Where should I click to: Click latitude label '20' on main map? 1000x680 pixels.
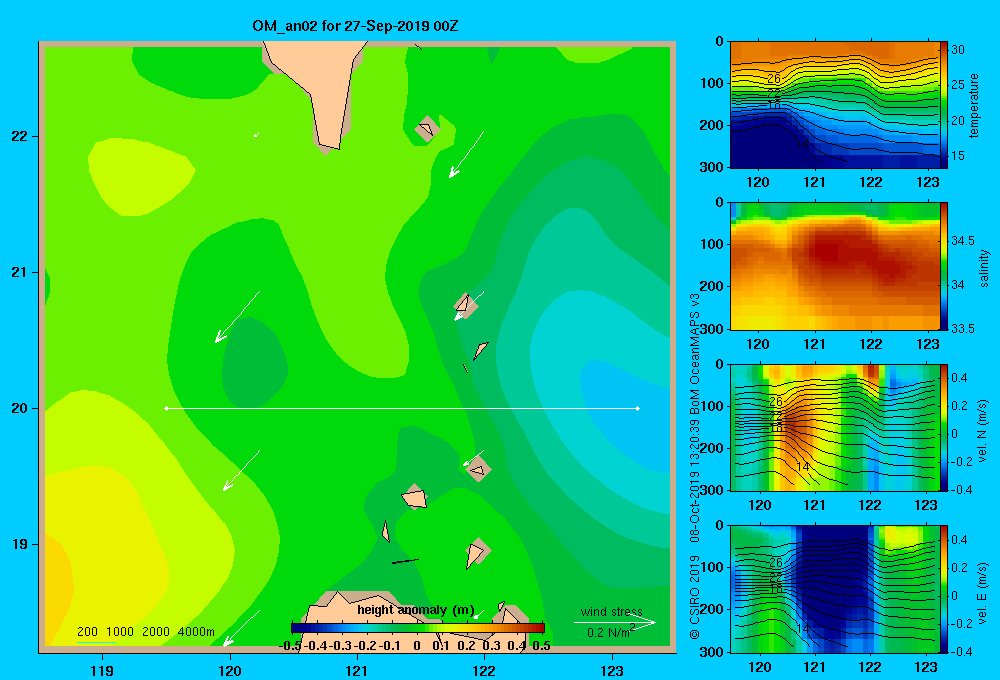[x=20, y=408]
